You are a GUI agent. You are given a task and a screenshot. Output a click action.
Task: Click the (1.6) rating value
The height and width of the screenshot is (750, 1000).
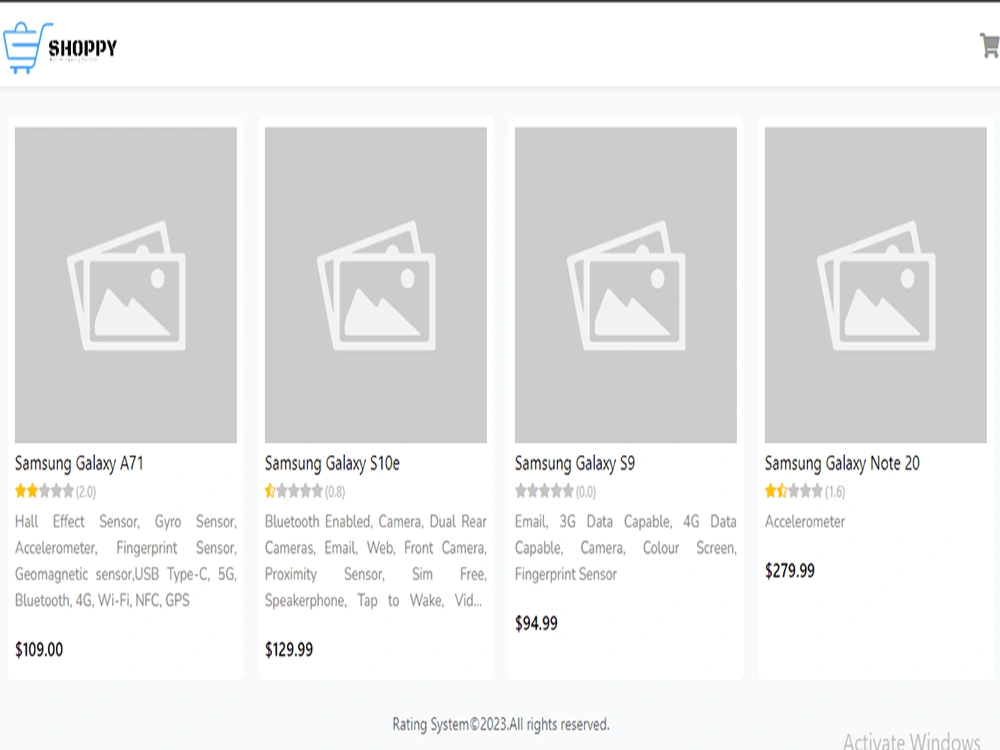tap(835, 492)
